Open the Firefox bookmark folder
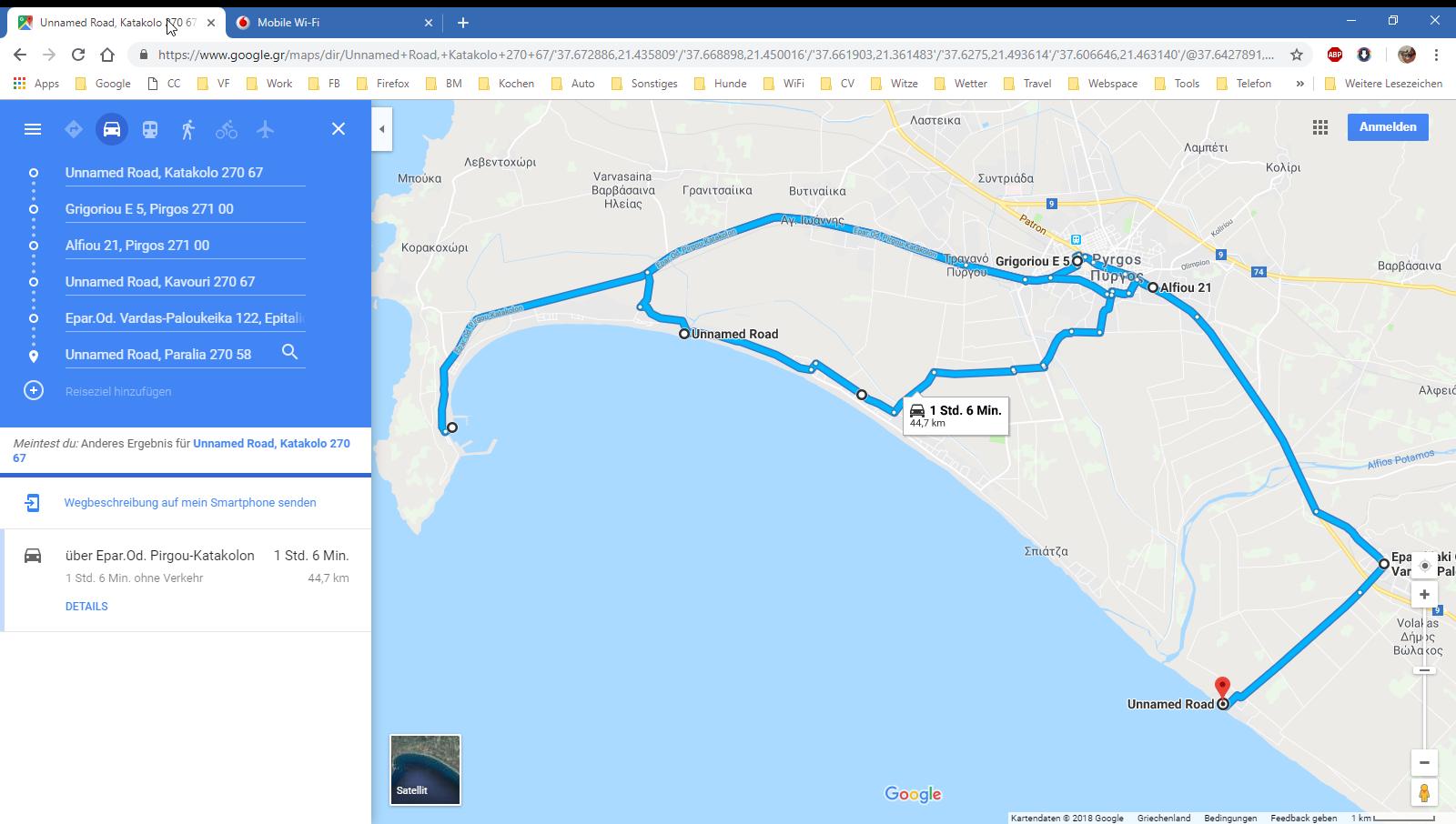This screenshot has height=824, width=1456. point(383,83)
